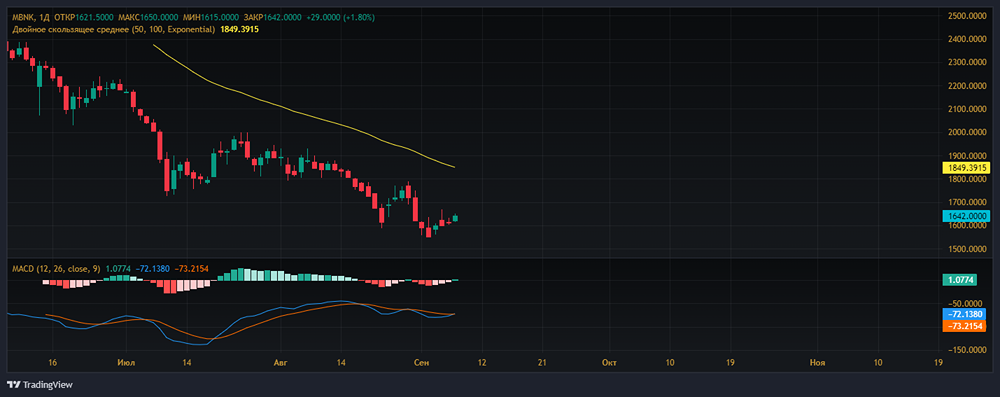Image resolution: width=1000 pixels, height=397 pixels.
Task: Select the Двойное скользящее среднее indicator legend
Action: pyautogui.click(x=114, y=29)
